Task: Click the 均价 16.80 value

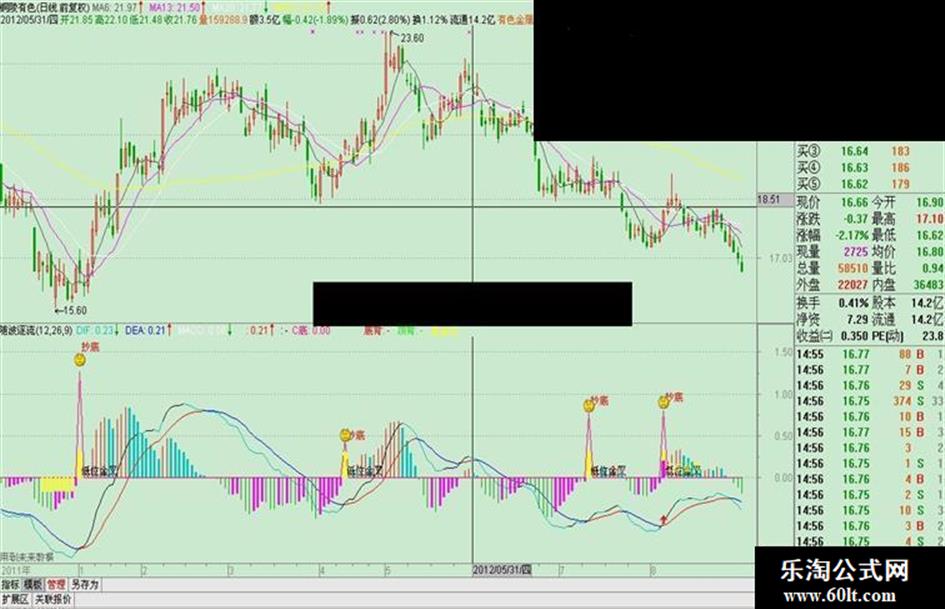Action: [x=930, y=251]
